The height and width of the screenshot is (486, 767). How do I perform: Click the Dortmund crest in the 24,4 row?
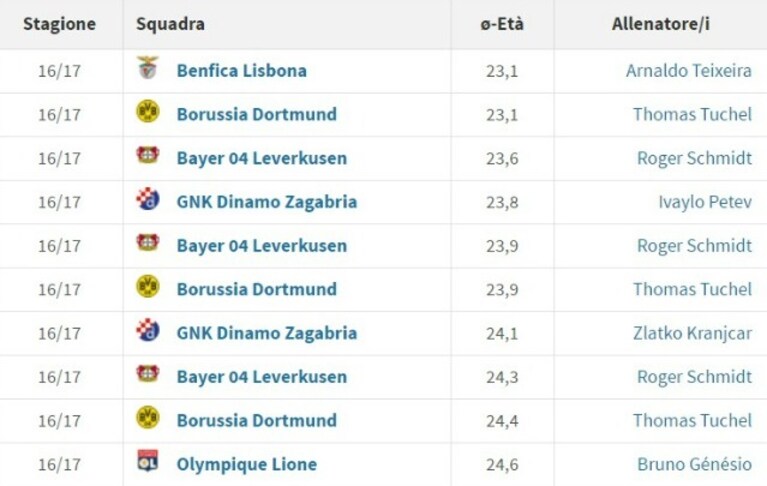[x=148, y=418]
